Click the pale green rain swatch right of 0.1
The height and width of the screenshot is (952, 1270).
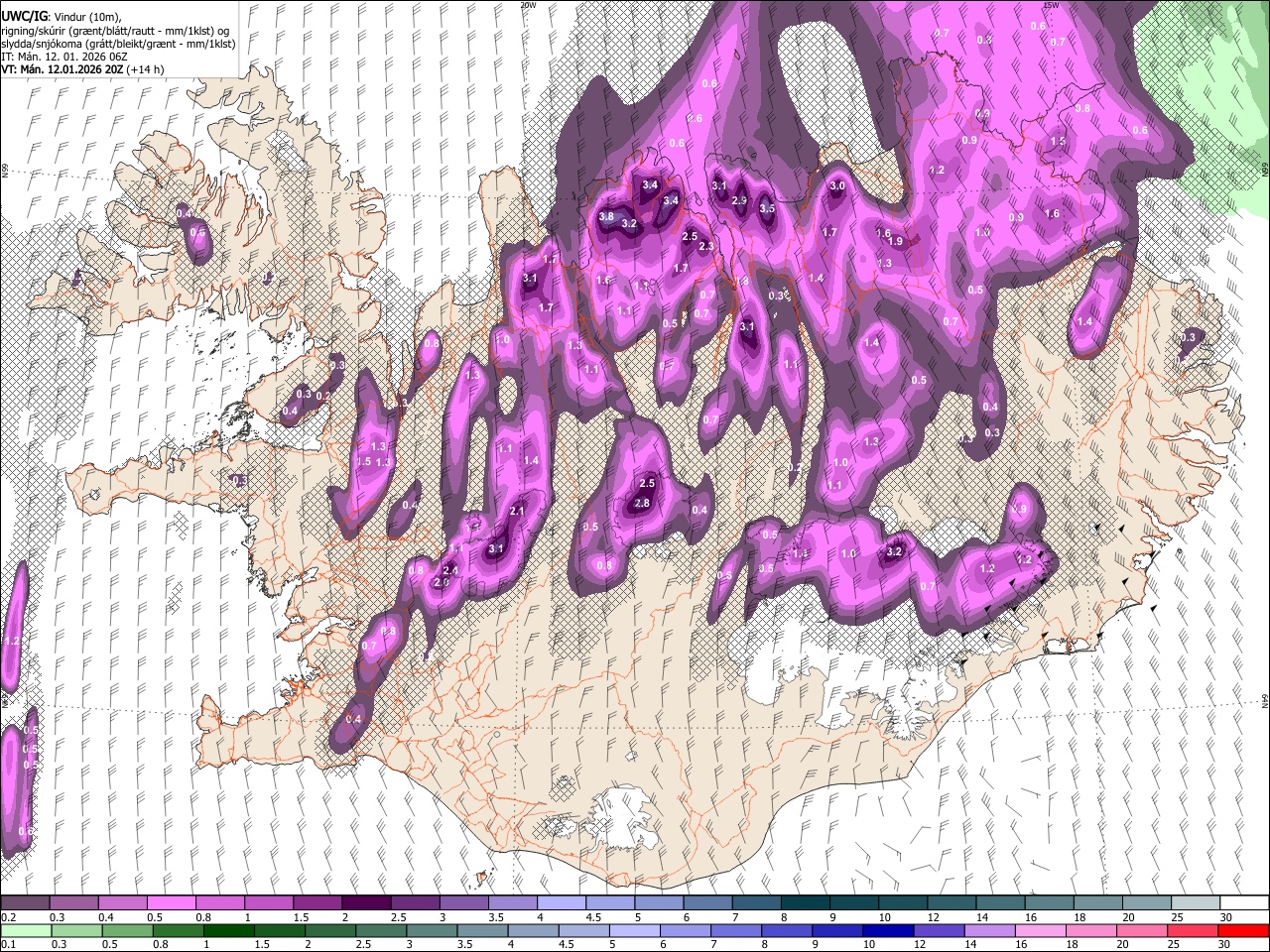point(25,931)
